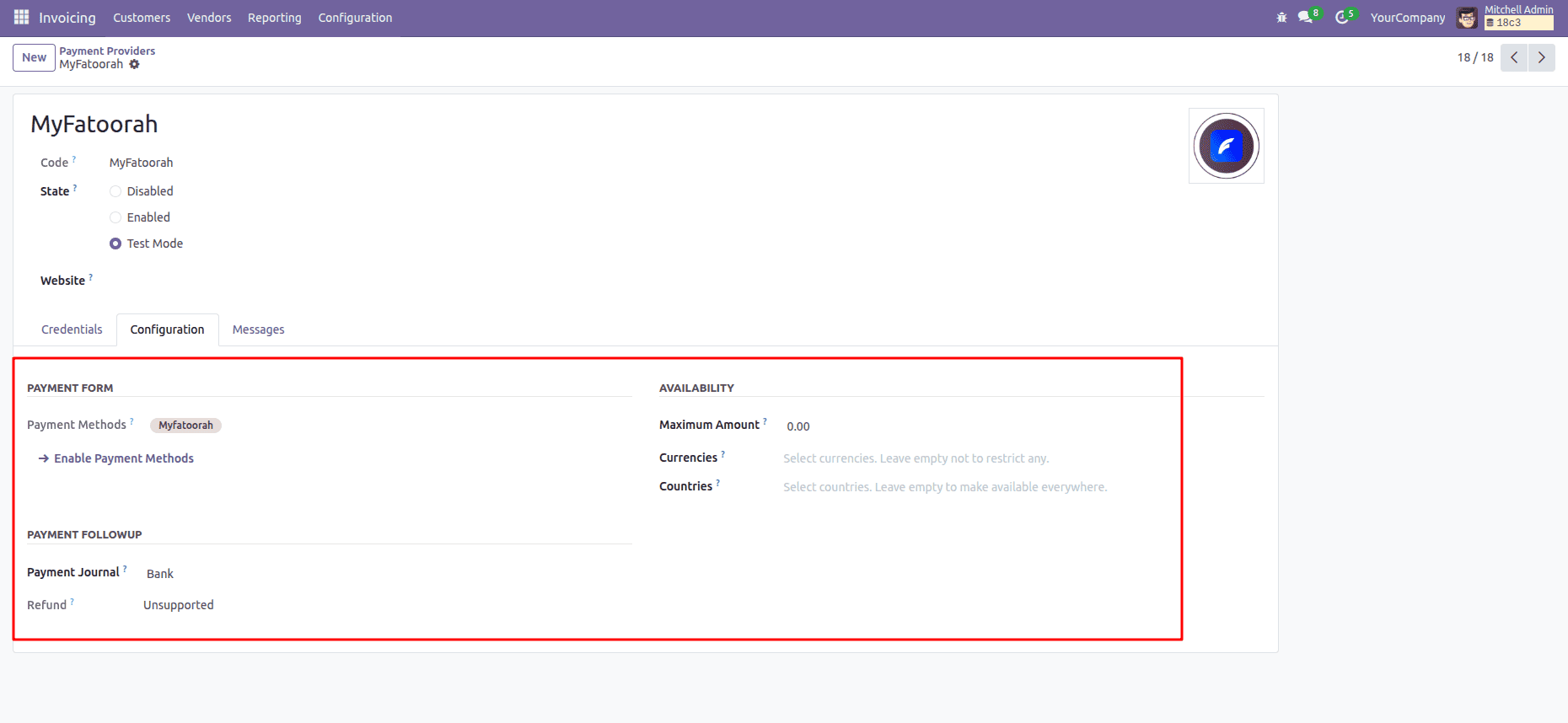The image size is (1568, 723).
Task: Click the Maximum Amount help question mark
Action: 765,420
